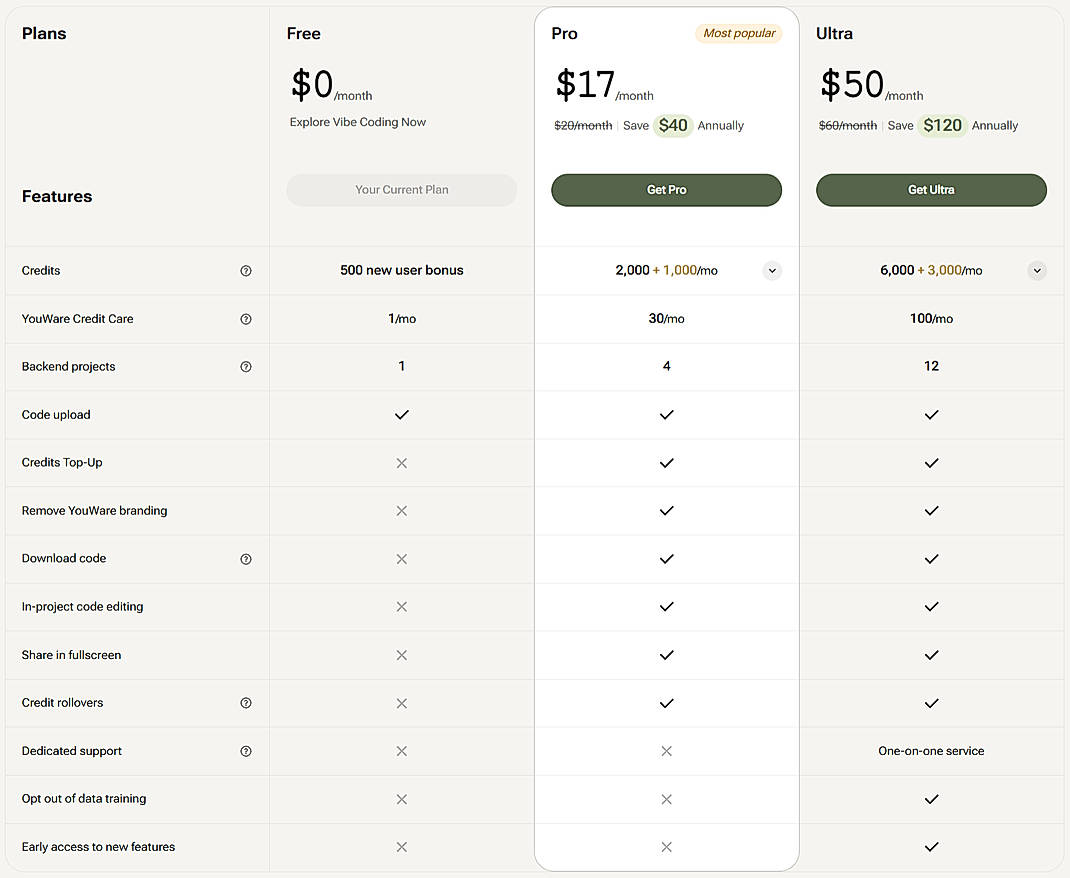Click Pro plan In-project code editing checkmark
The width and height of the screenshot is (1070, 878).
667,607
